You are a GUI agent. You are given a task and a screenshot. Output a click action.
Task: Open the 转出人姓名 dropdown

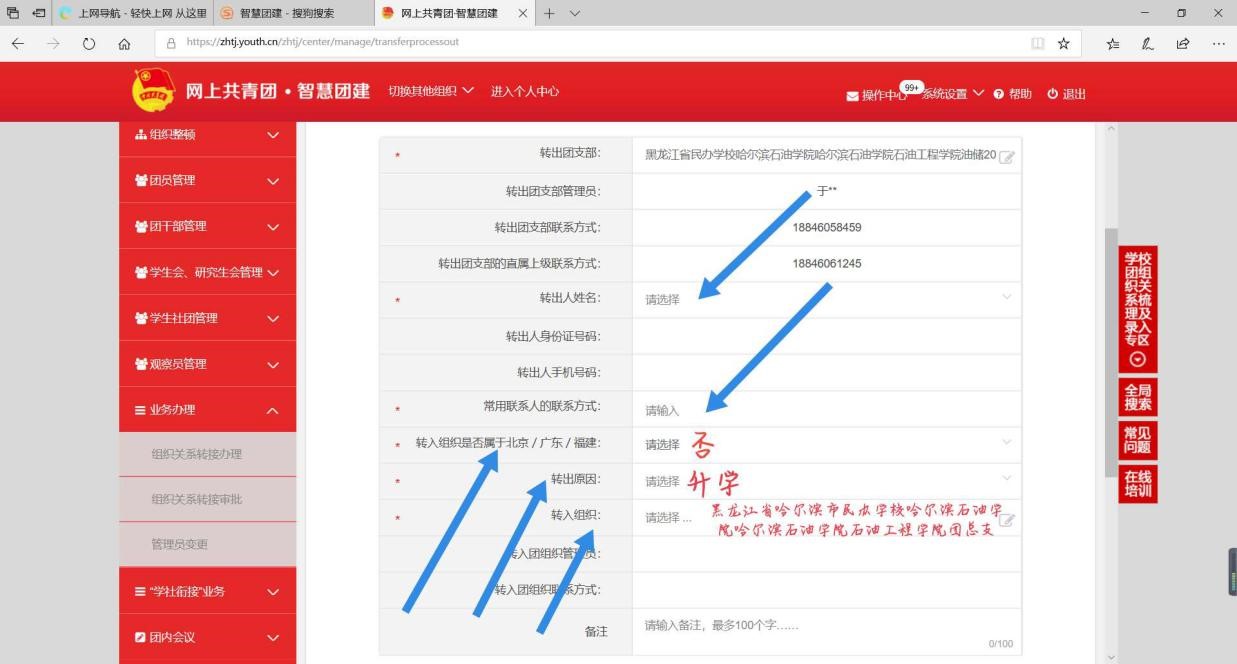tap(826, 299)
